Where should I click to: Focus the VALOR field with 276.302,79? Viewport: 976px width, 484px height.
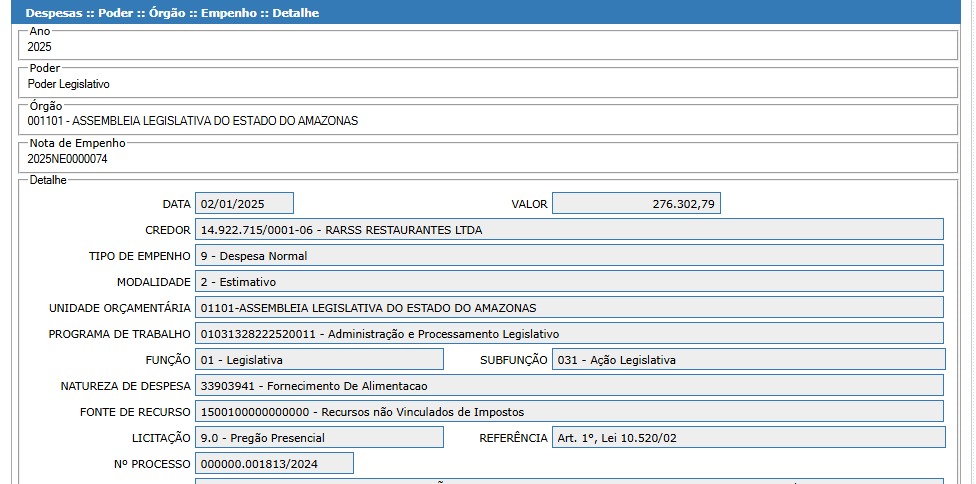click(x=636, y=204)
